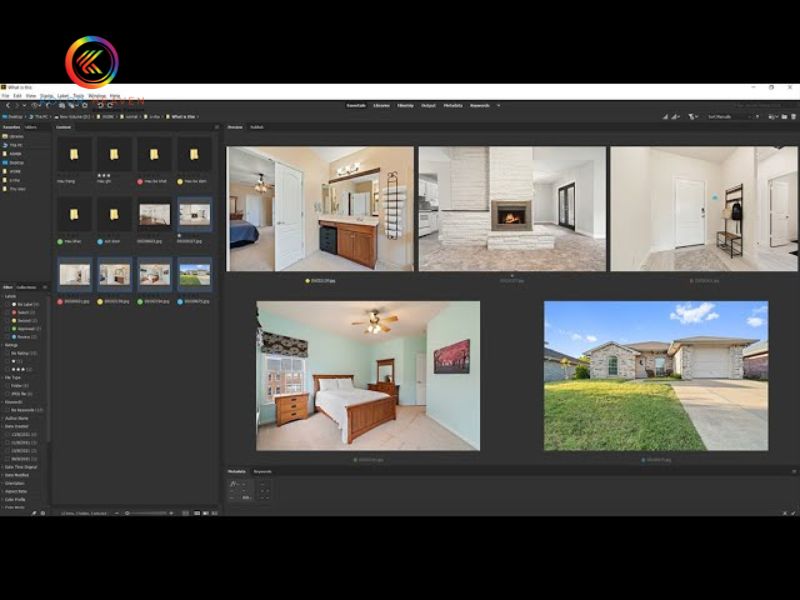The height and width of the screenshot is (600, 800).
Task: Switch to grid lock view icon
Action: pos(185,513)
